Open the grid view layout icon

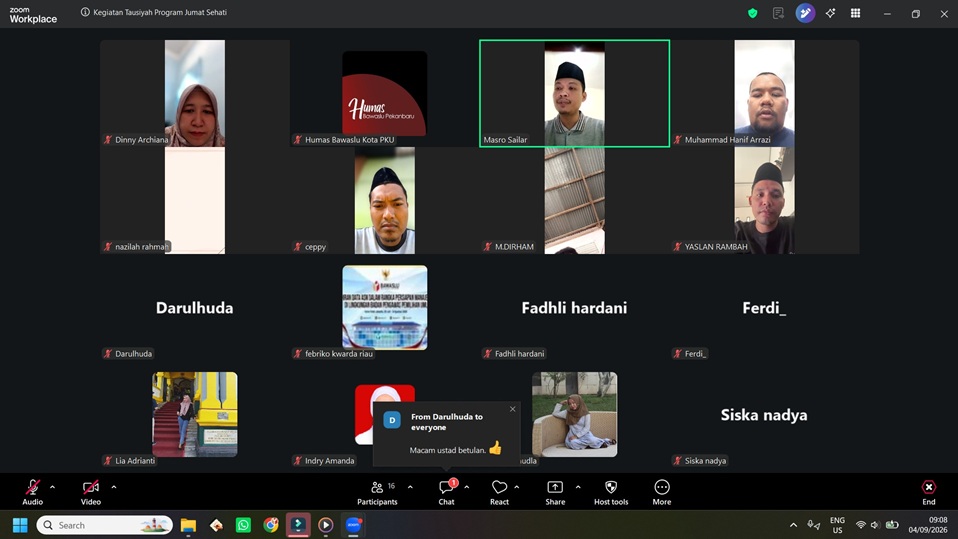[855, 13]
